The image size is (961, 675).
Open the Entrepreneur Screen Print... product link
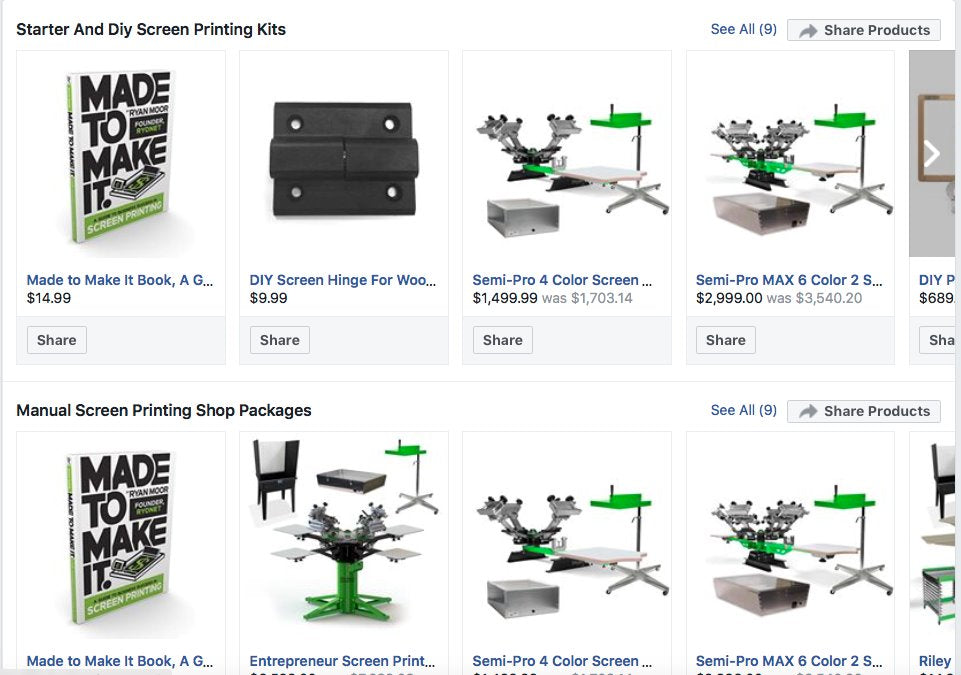coord(342,661)
